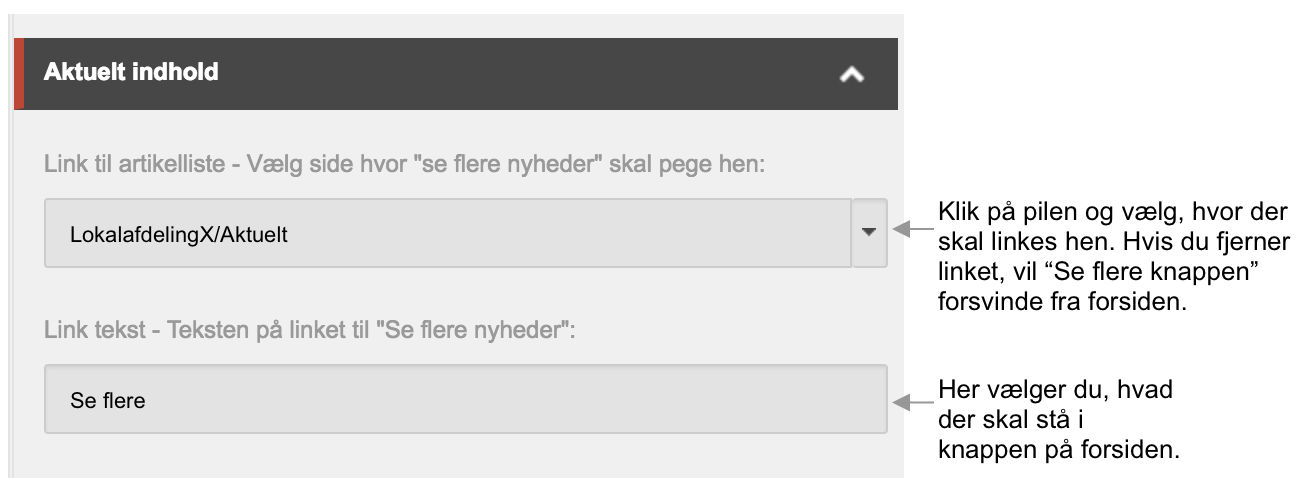1306x500 pixels.
Task: Click the "Se flere" text inside input
Action: 108,401
